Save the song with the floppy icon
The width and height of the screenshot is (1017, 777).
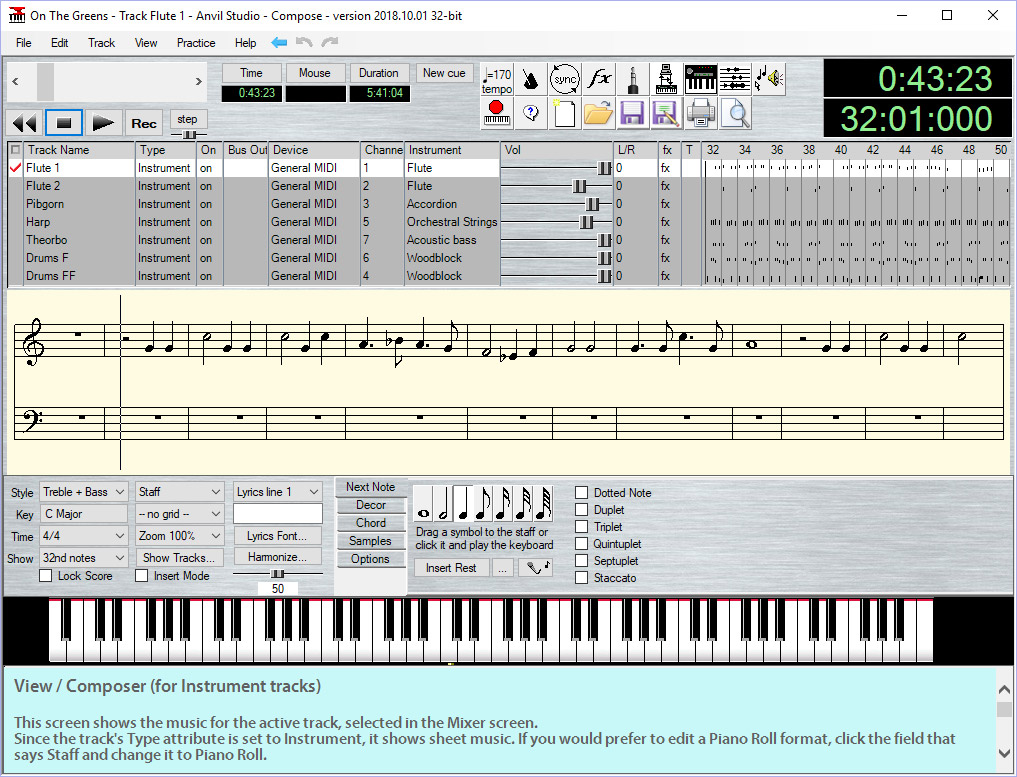(632, 114)
